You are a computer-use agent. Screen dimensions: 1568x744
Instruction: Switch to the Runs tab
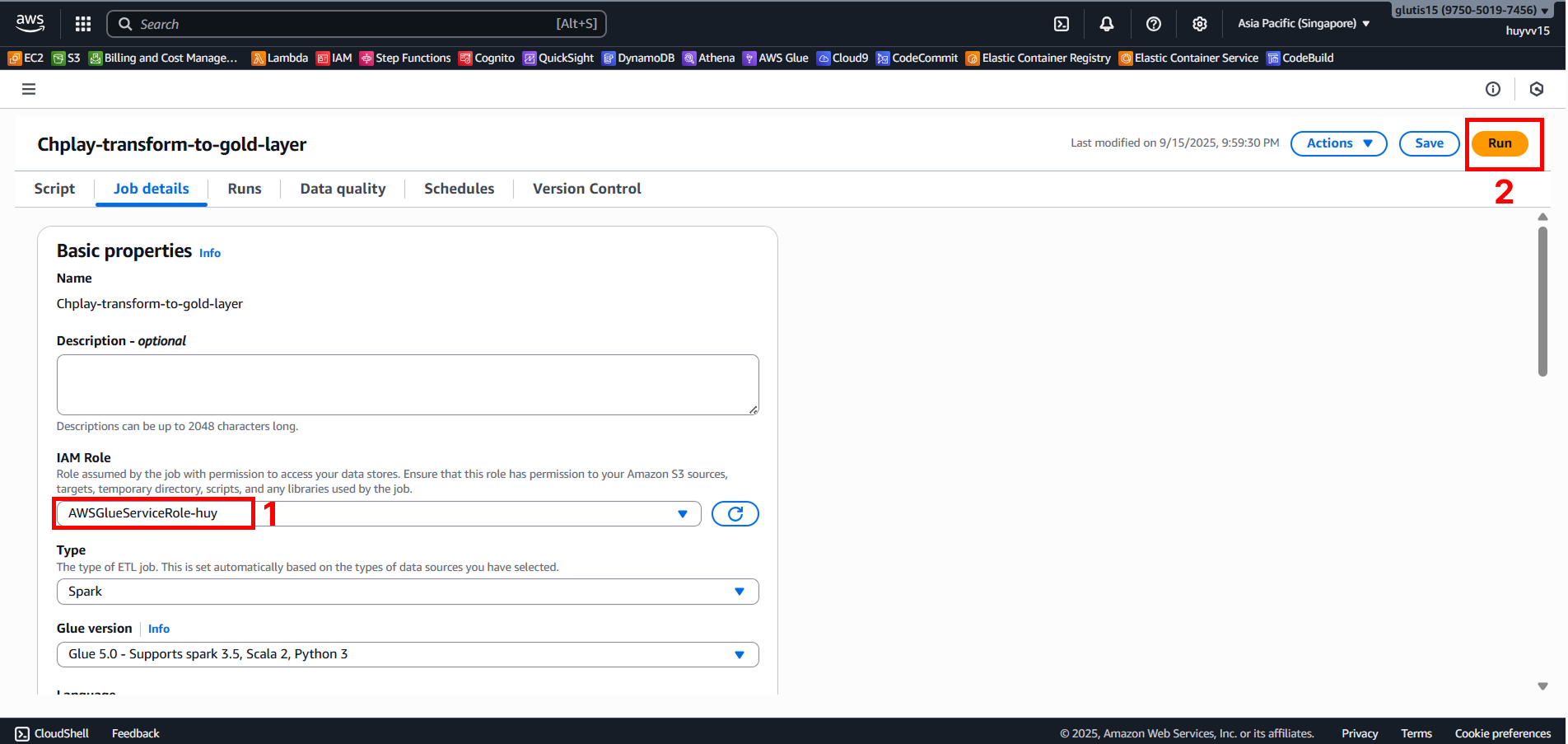tap(245, 189)
